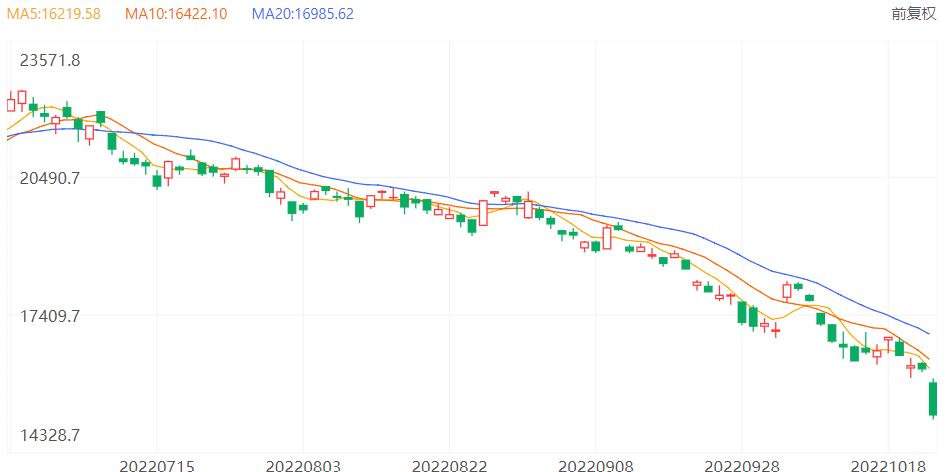The height and width of the screenshot is (472, 945).
Task: Click the 20220803 date axis label
Action: pyautogui.click(x=303, y=465)
